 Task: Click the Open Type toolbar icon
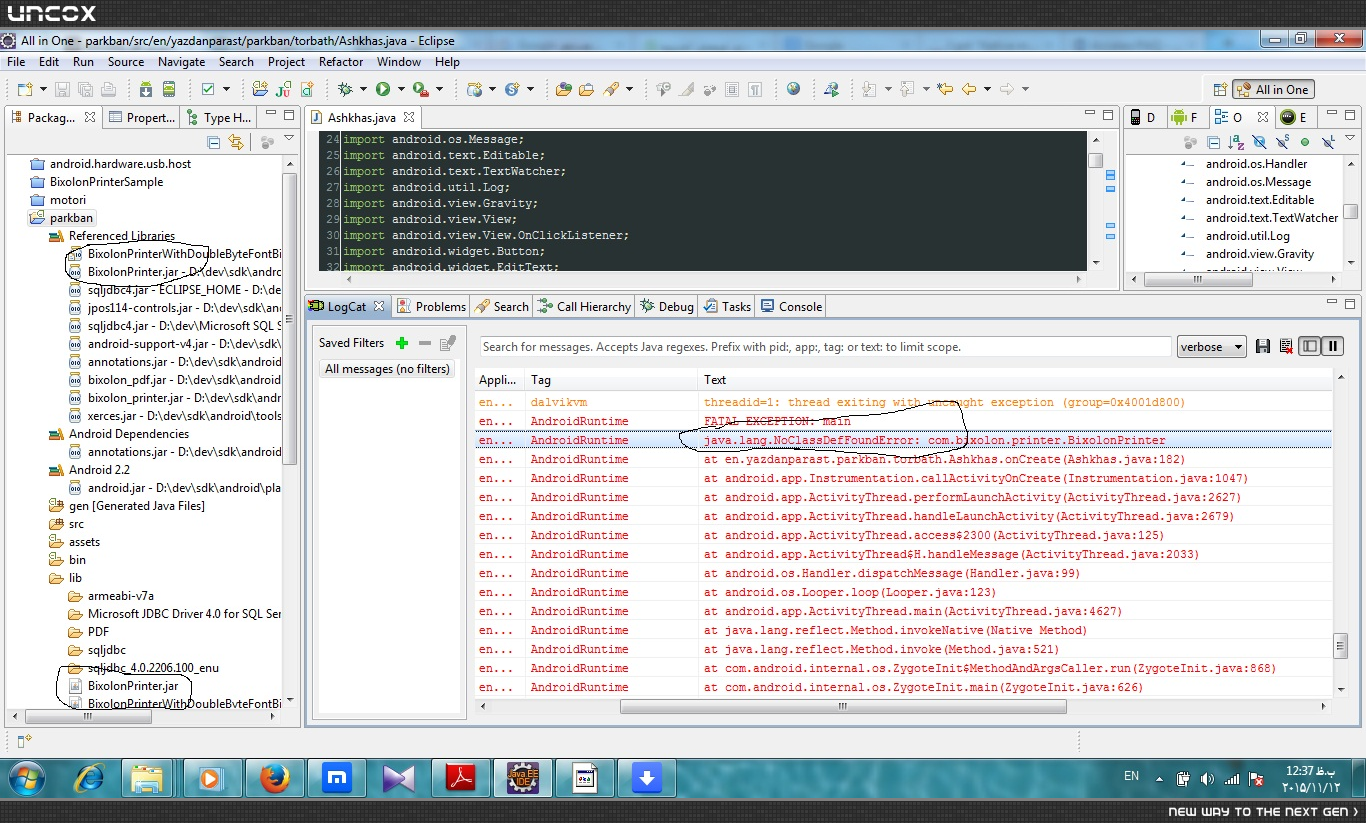click(x=563, y=89)
